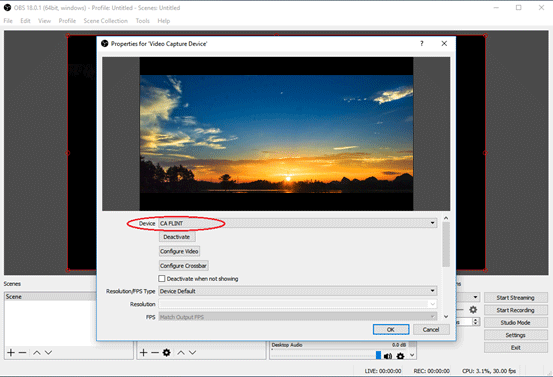Click the properties scrollbar up arrow

446,218
